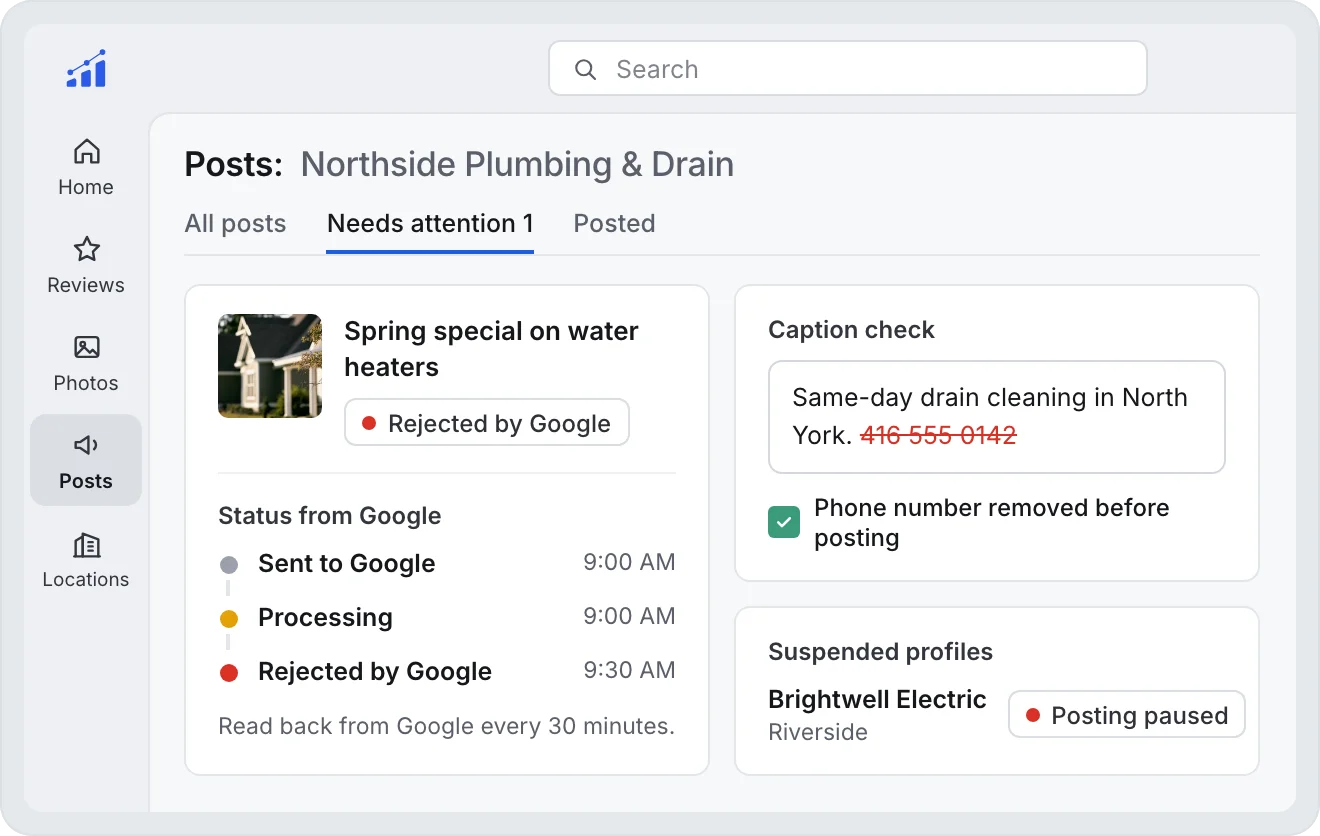Click the Northside Plumbing & Drain heading
This screenshot has height=836, width=1320.
[517, 164]
